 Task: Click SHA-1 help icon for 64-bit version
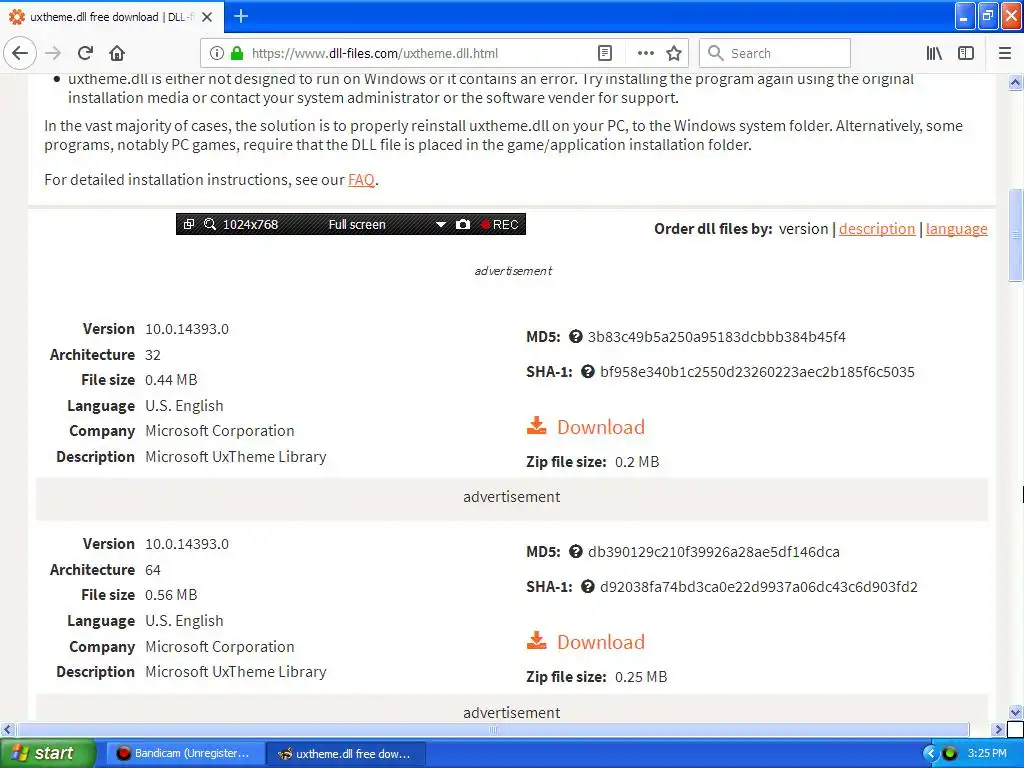tap(588, 586)
